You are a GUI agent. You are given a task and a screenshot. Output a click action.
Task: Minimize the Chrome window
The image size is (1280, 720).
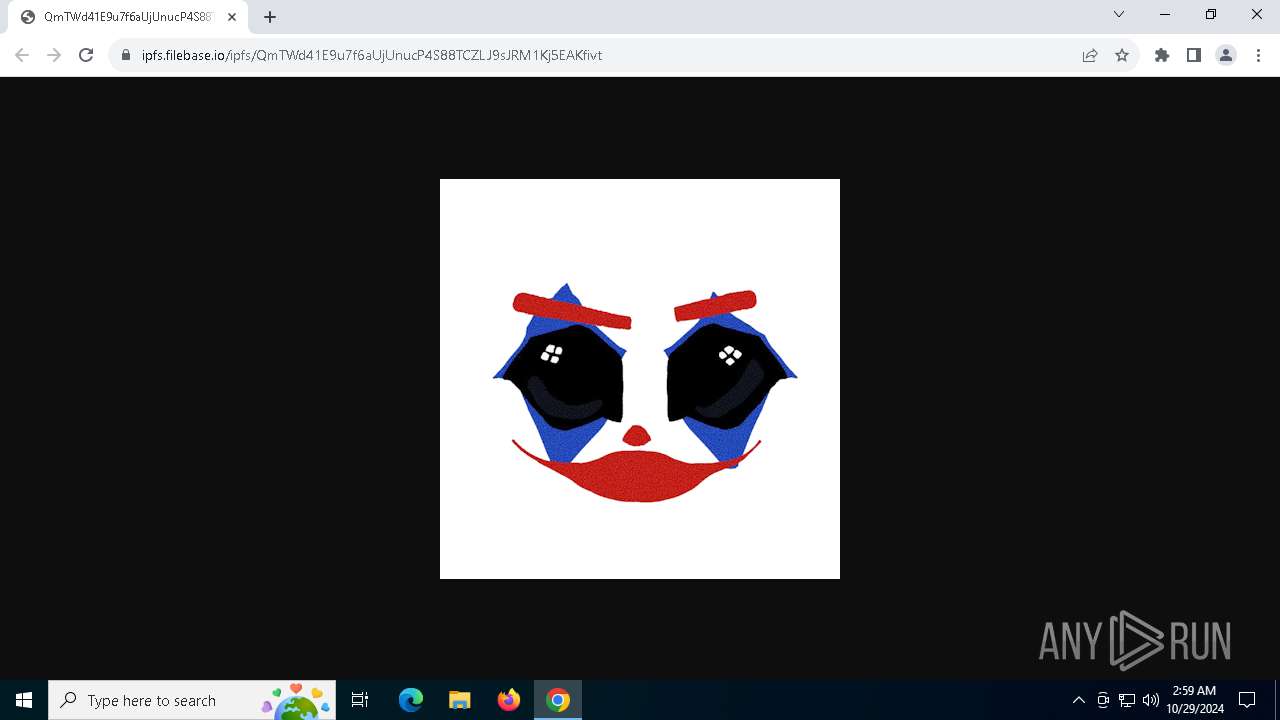click(1165, 14)
